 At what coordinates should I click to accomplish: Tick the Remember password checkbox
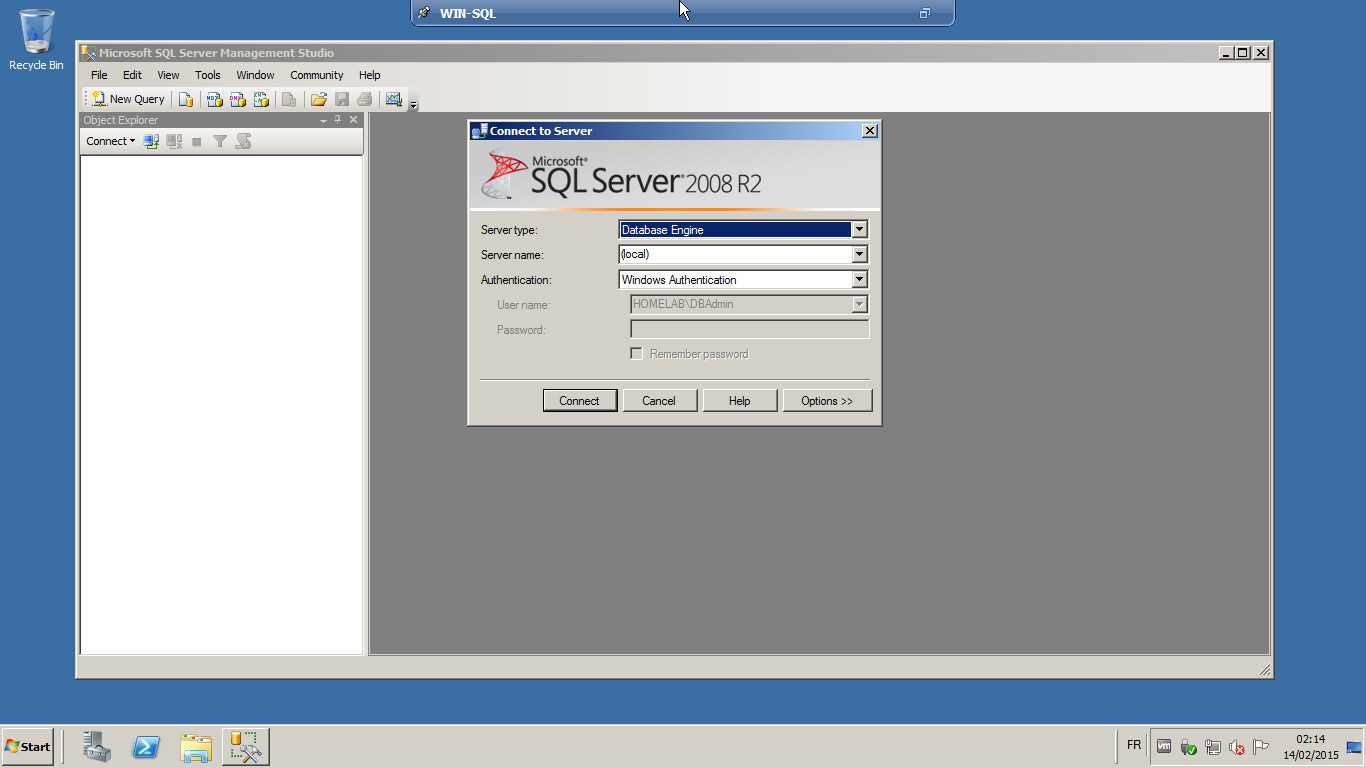636,354
